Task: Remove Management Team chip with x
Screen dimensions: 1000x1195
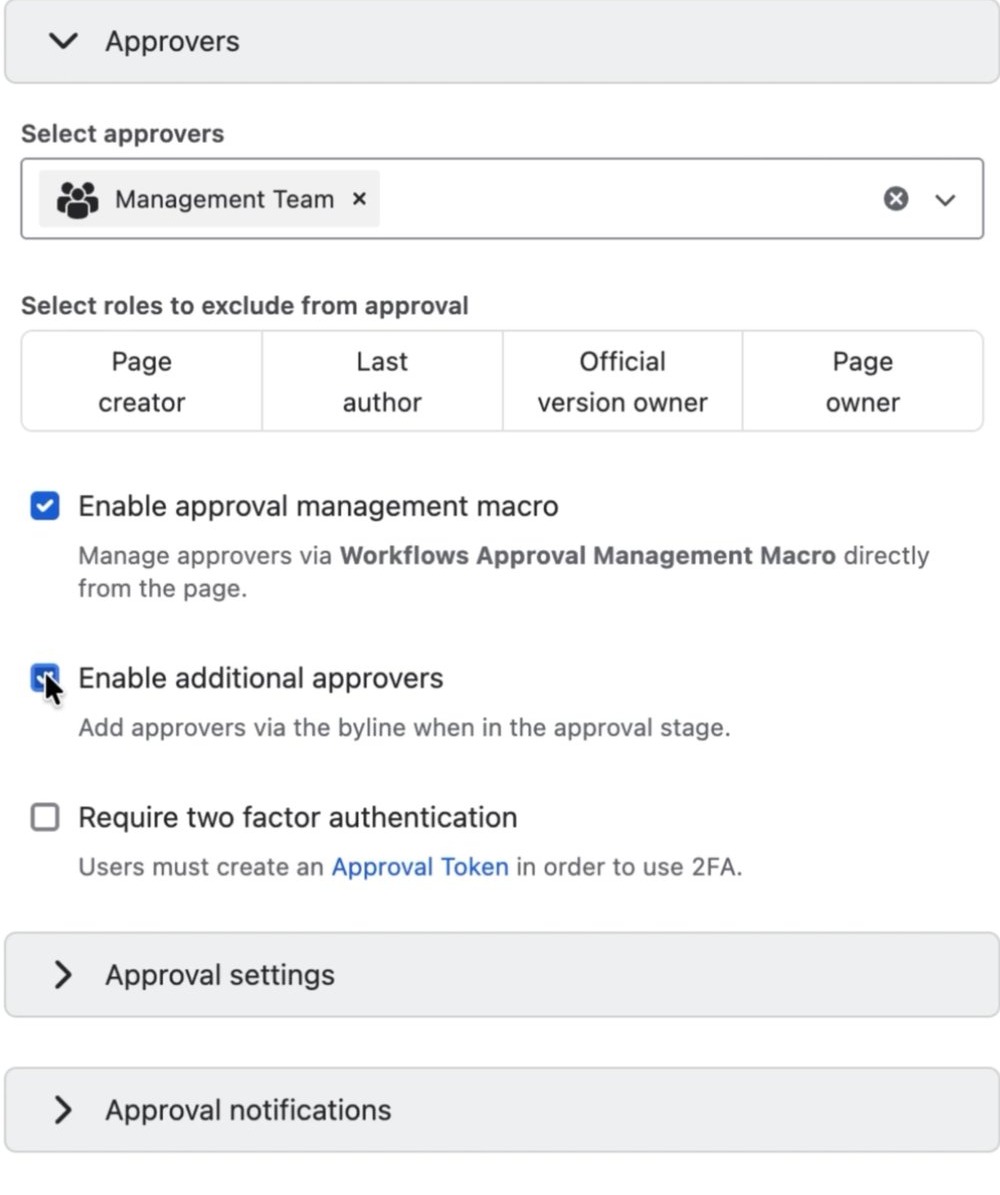Action: point(359,199)
